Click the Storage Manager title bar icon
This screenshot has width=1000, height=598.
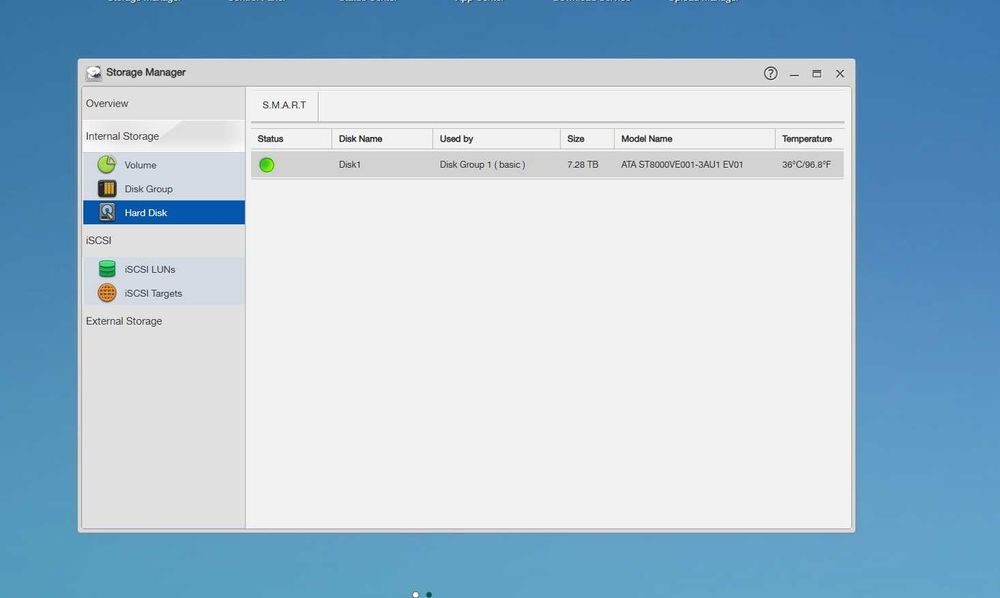[94, 73]
